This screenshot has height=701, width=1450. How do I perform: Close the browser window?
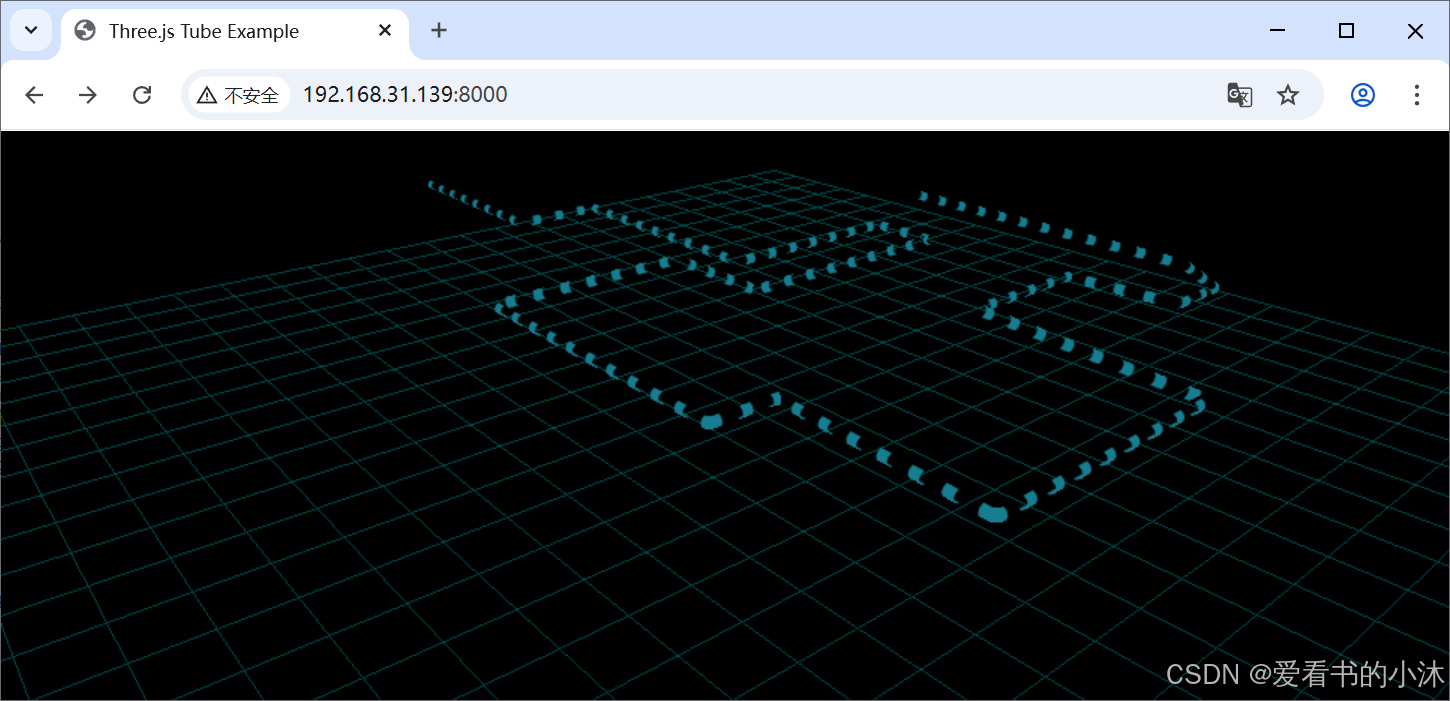[x=1415, y=31]
